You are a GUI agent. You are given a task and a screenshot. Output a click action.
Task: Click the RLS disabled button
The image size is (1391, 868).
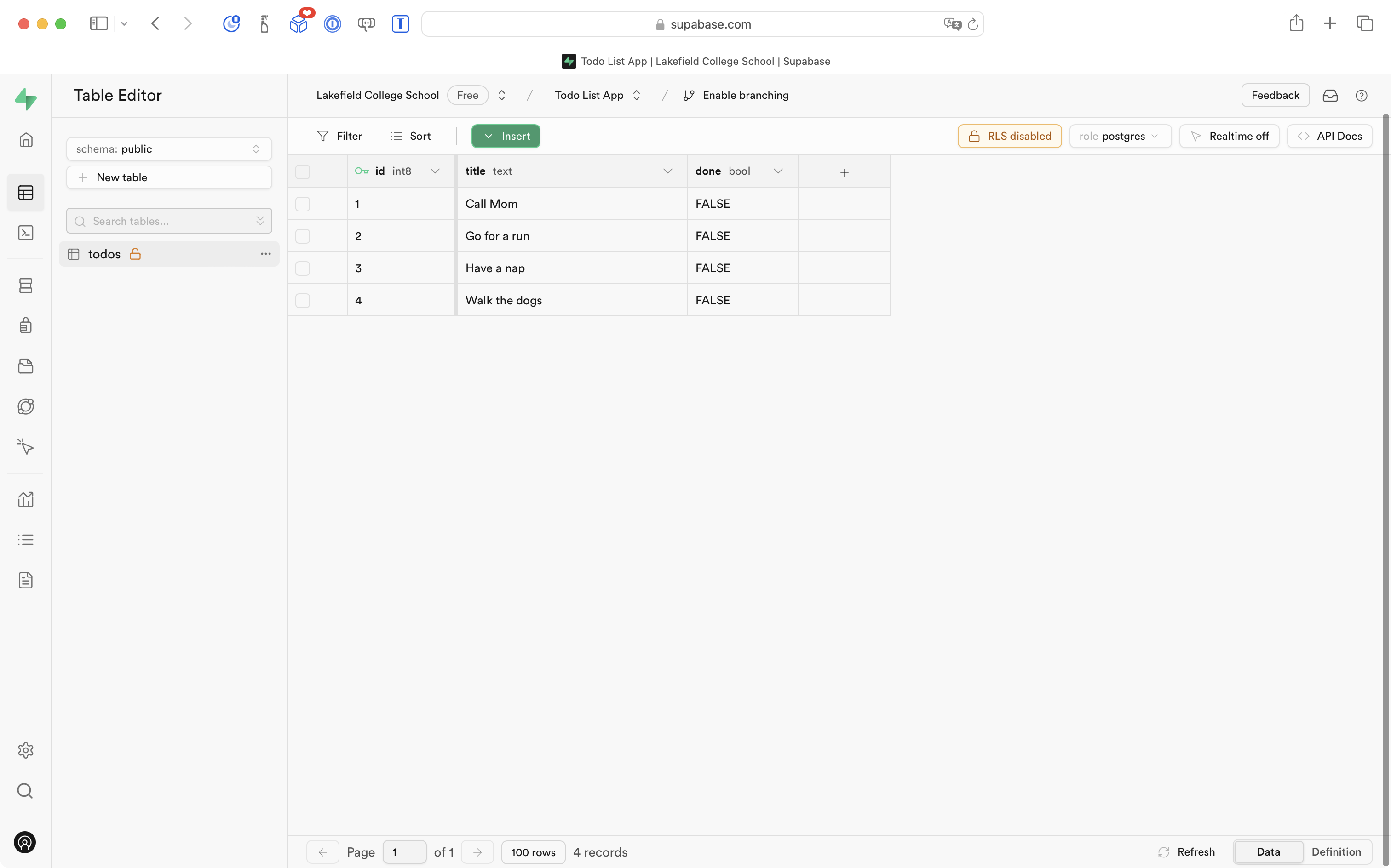point(1009,136)
